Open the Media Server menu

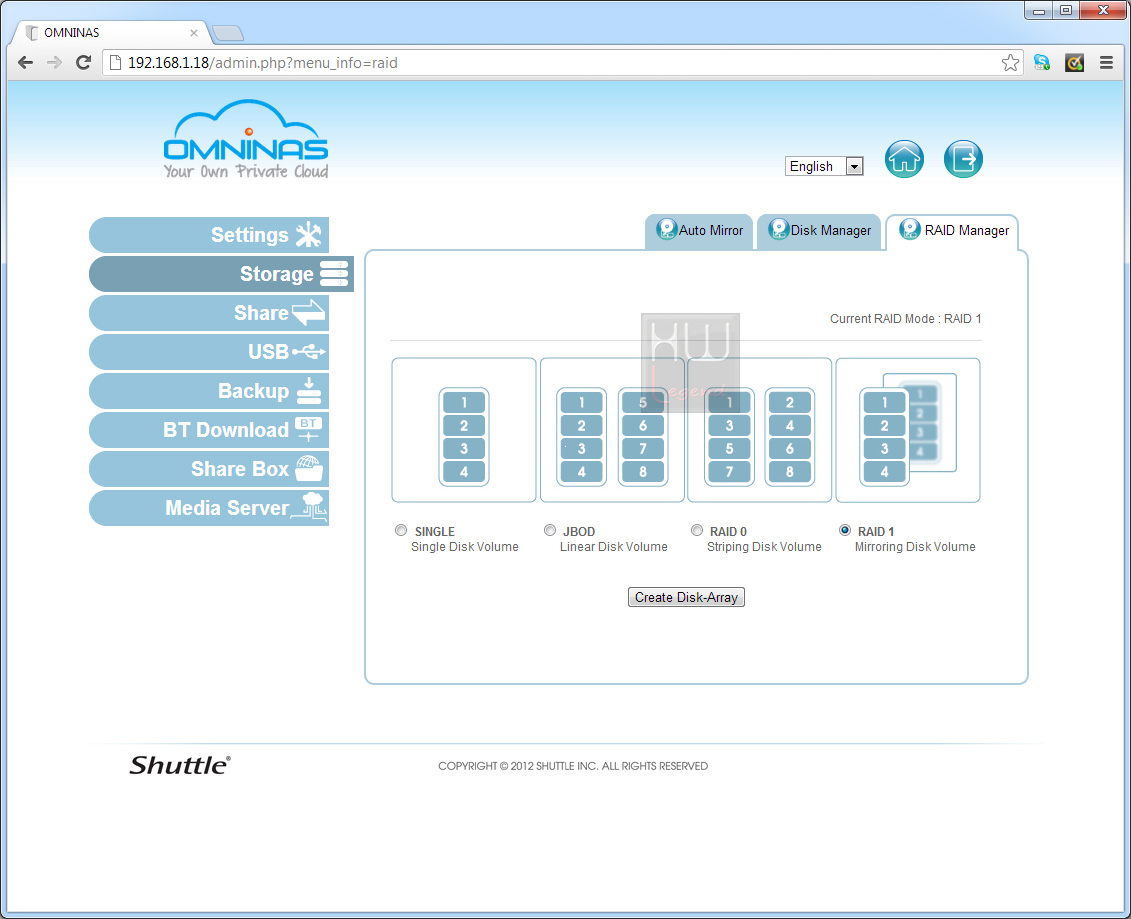(209, 508)
